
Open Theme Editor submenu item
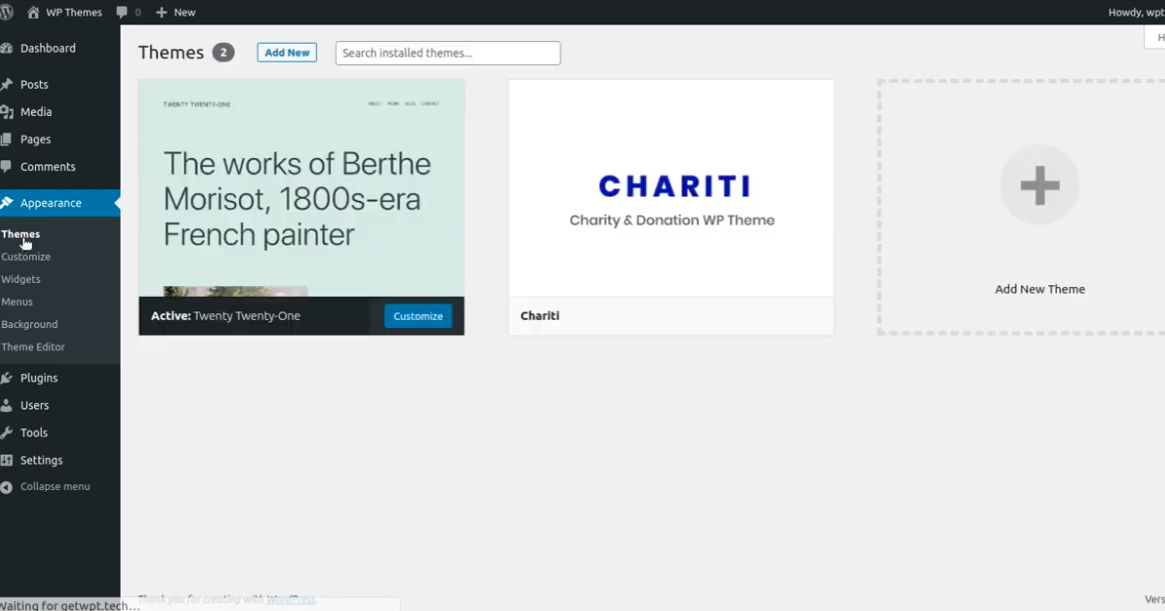click(33, 347)
